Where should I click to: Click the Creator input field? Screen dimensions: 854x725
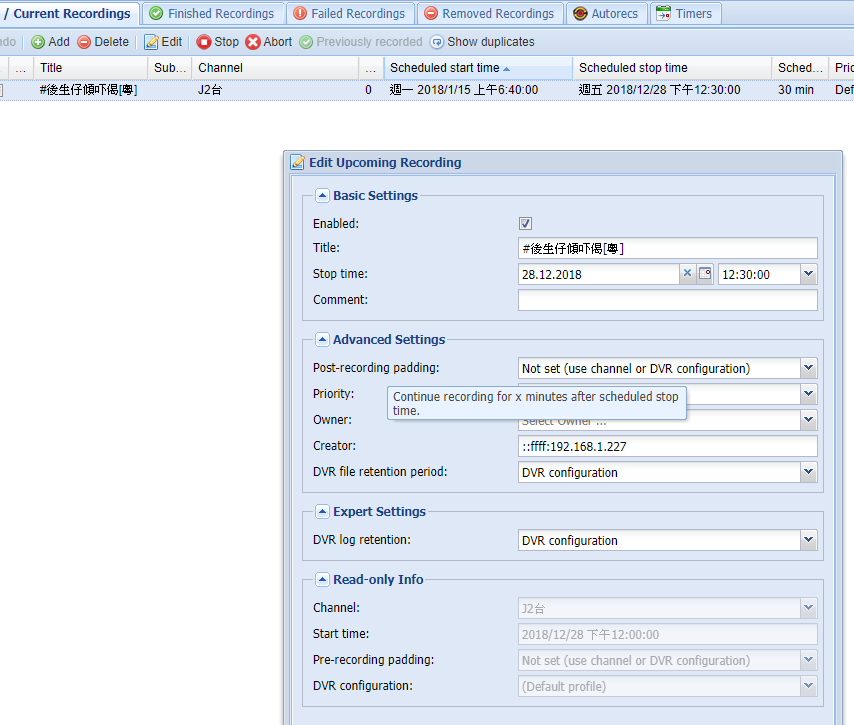pyautogui.click(x=668, y=446)
